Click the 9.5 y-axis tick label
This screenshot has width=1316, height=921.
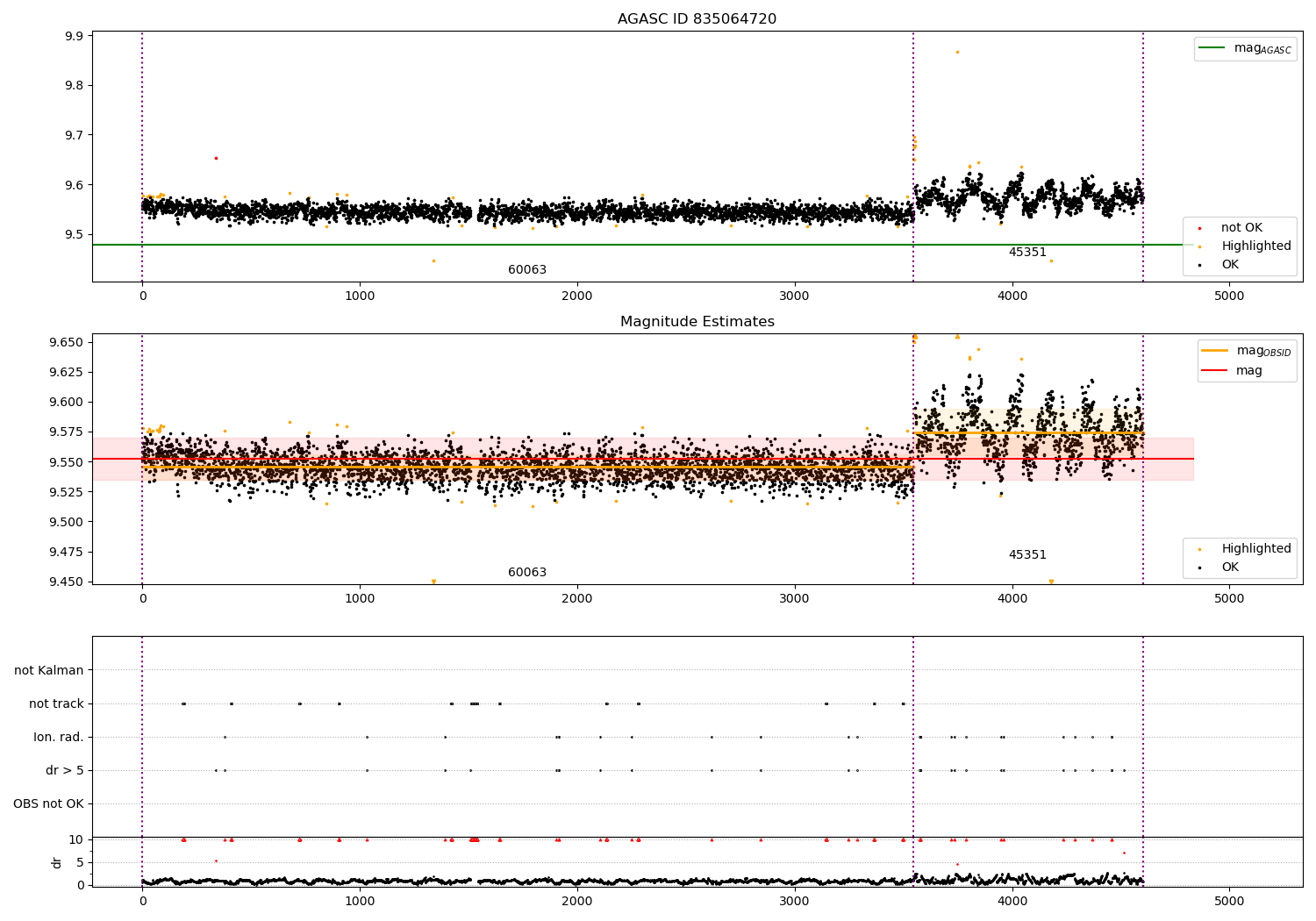point(75,235)
